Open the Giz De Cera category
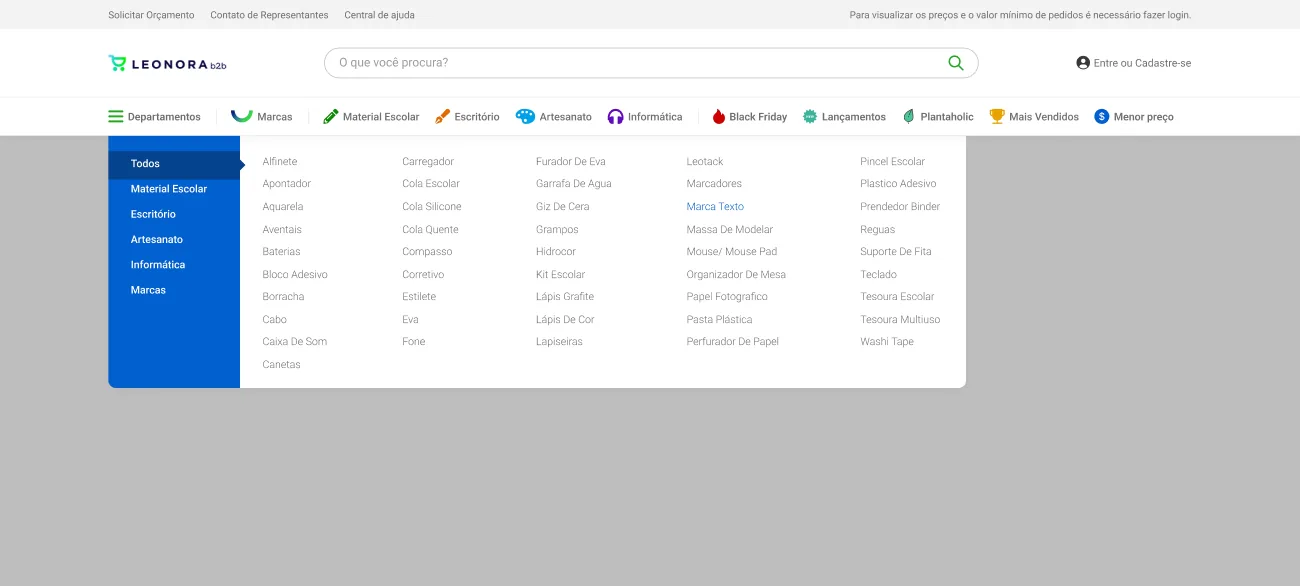Screen dimensions: 1300x586 (x=563, y=207)
